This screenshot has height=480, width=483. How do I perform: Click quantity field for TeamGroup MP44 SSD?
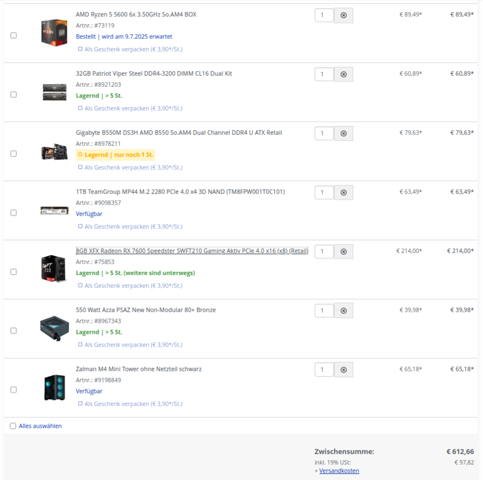click(x=324, y=192)
